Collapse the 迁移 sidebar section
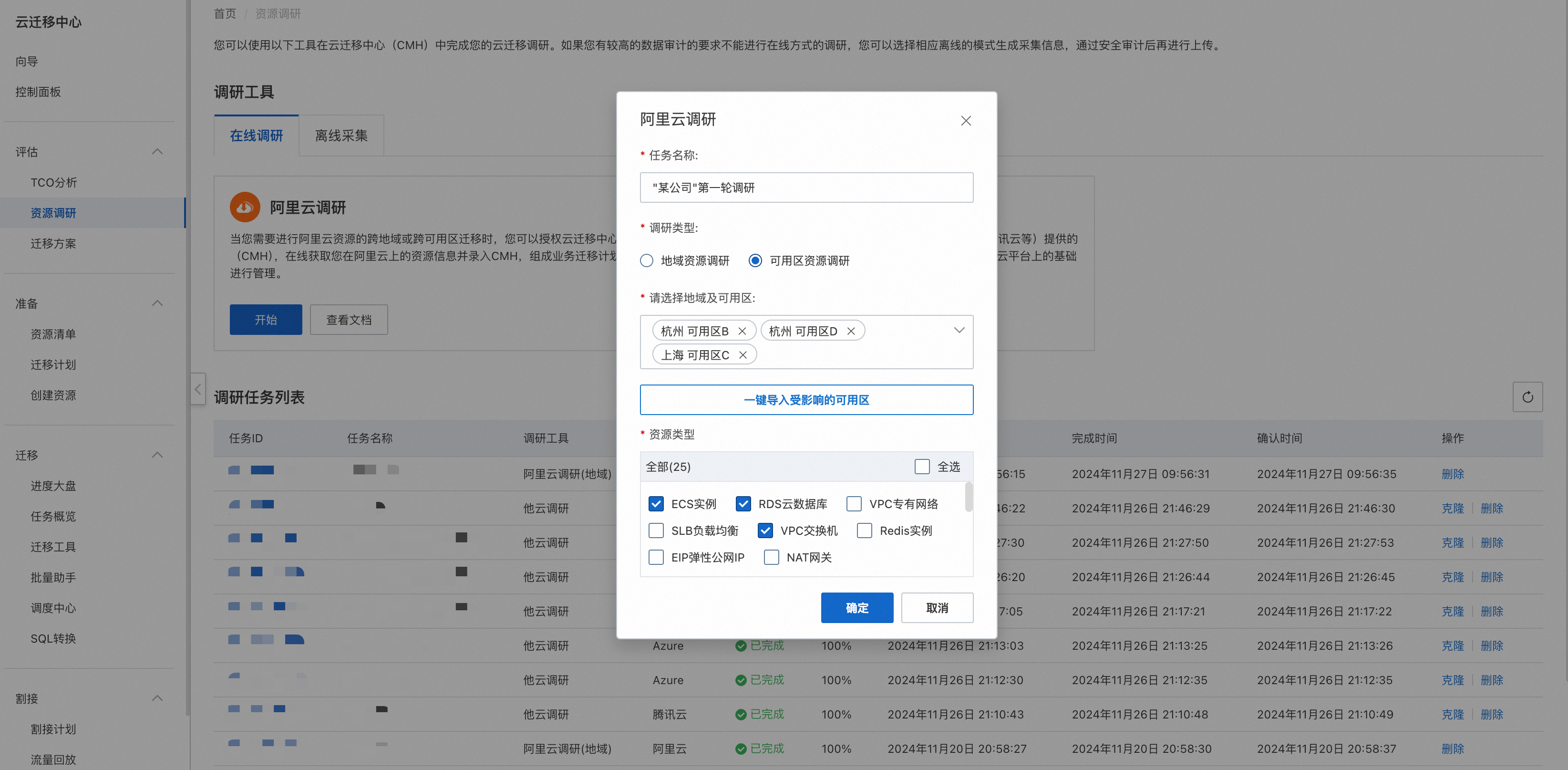The image size is (1568, 770). pyautogui.click(x=157, y=455)
